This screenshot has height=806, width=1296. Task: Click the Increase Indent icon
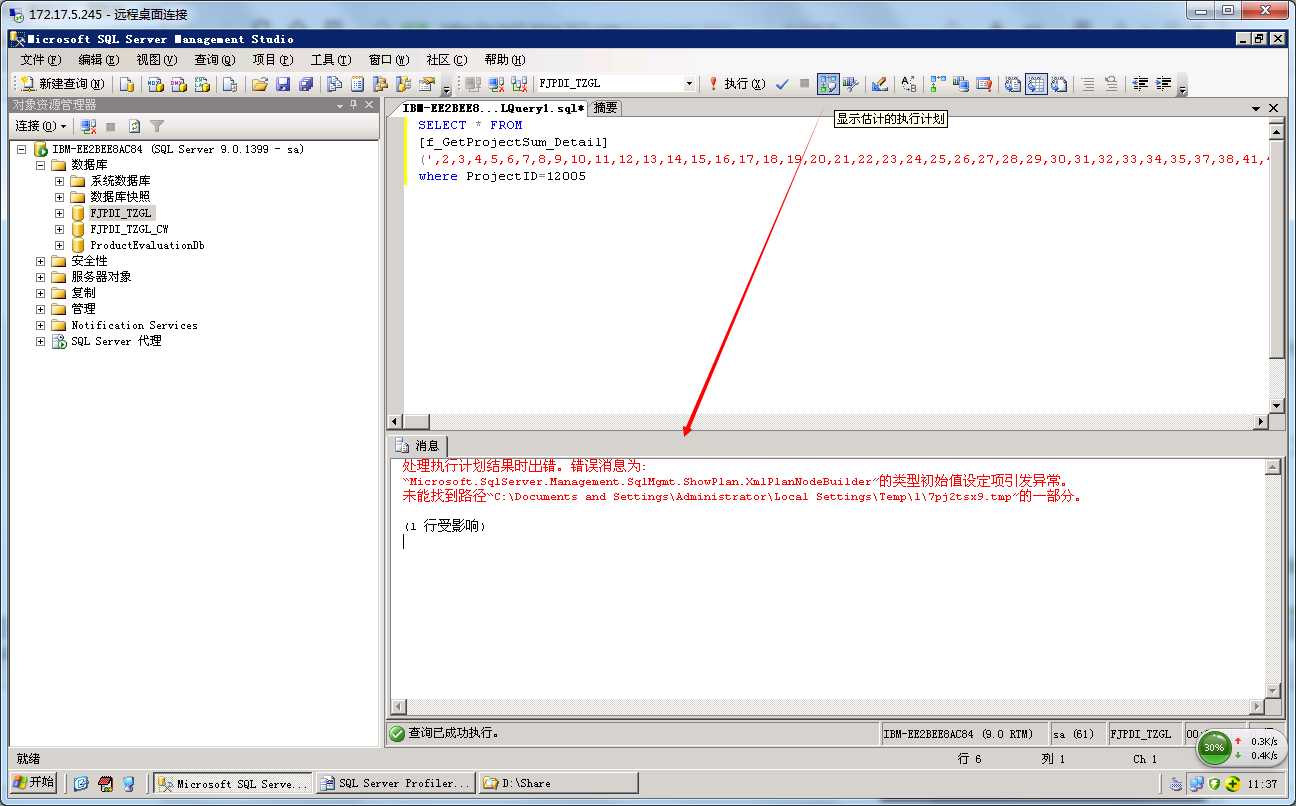pos(1163,84)
